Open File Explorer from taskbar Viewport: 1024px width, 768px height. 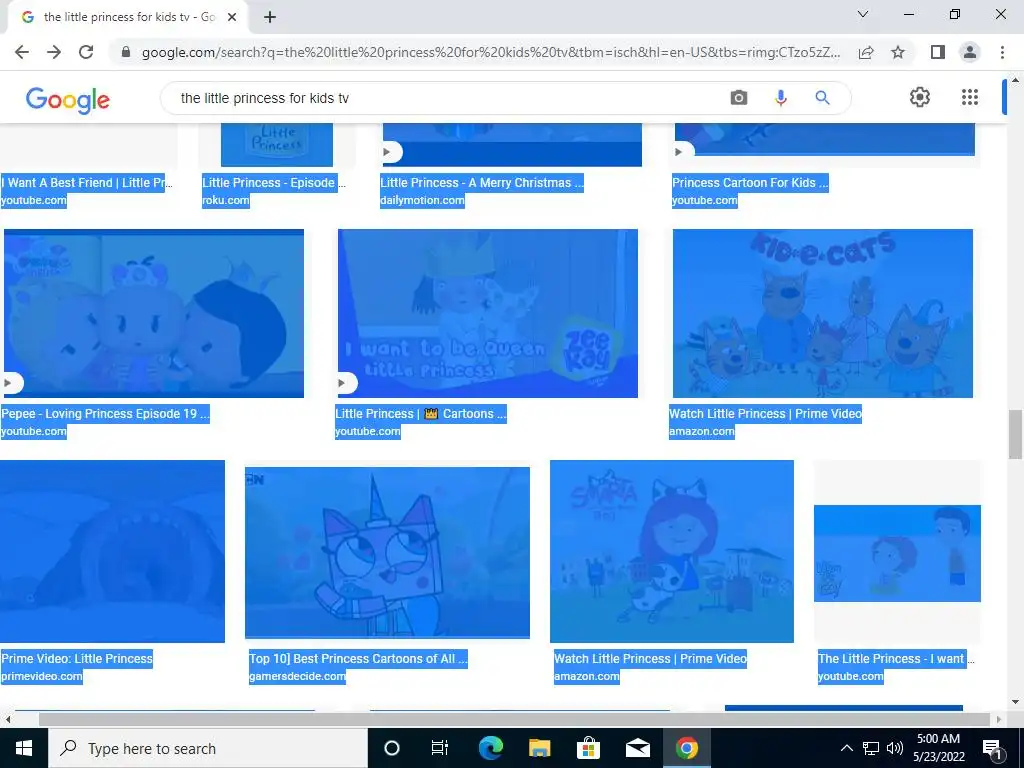click(539, 748)
